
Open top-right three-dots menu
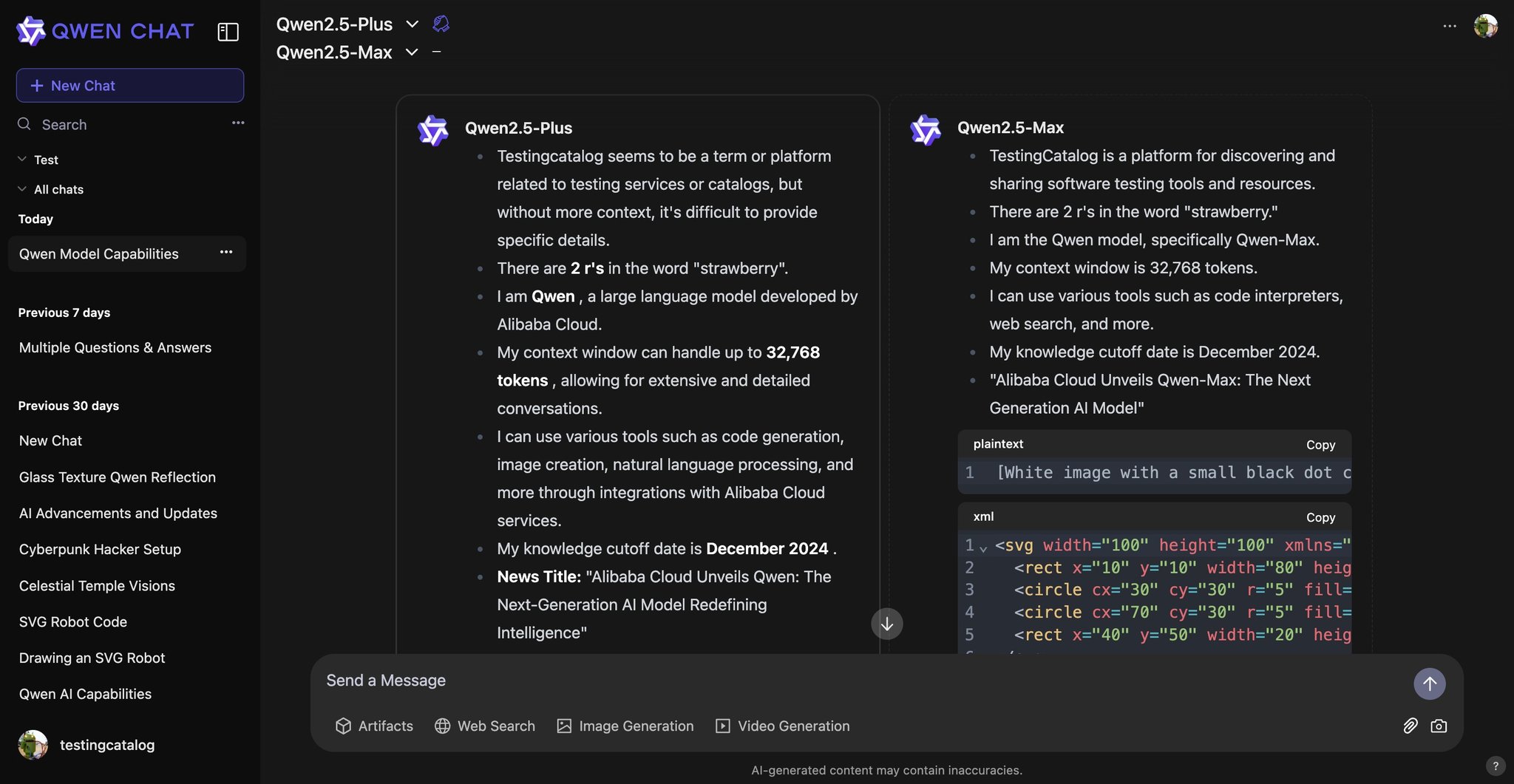coord(1449,26)
